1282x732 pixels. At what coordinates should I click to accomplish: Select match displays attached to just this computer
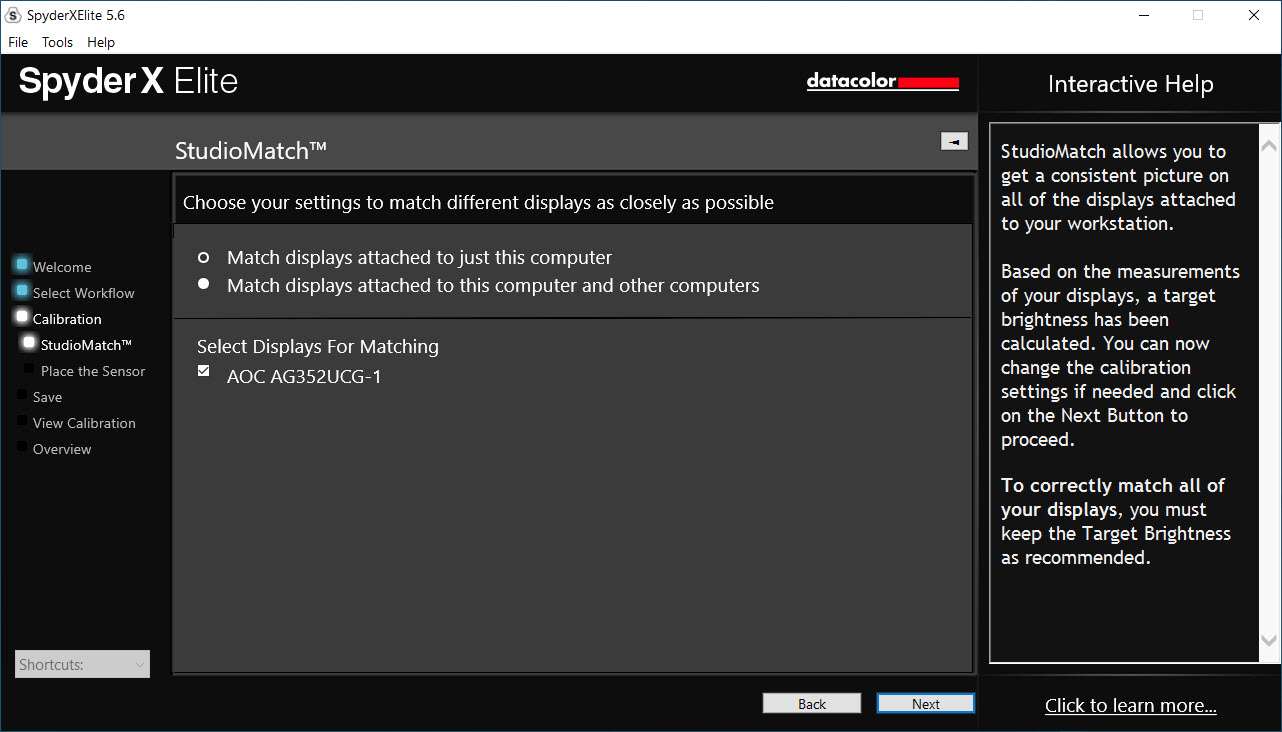(x=204, y=257)
